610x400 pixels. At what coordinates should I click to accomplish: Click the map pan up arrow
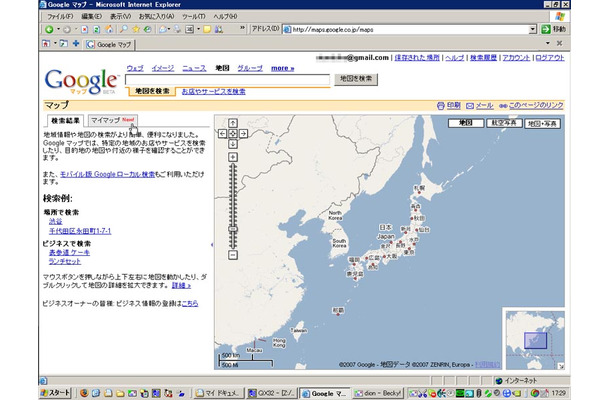pyautogui.click(x=233, y=122)
